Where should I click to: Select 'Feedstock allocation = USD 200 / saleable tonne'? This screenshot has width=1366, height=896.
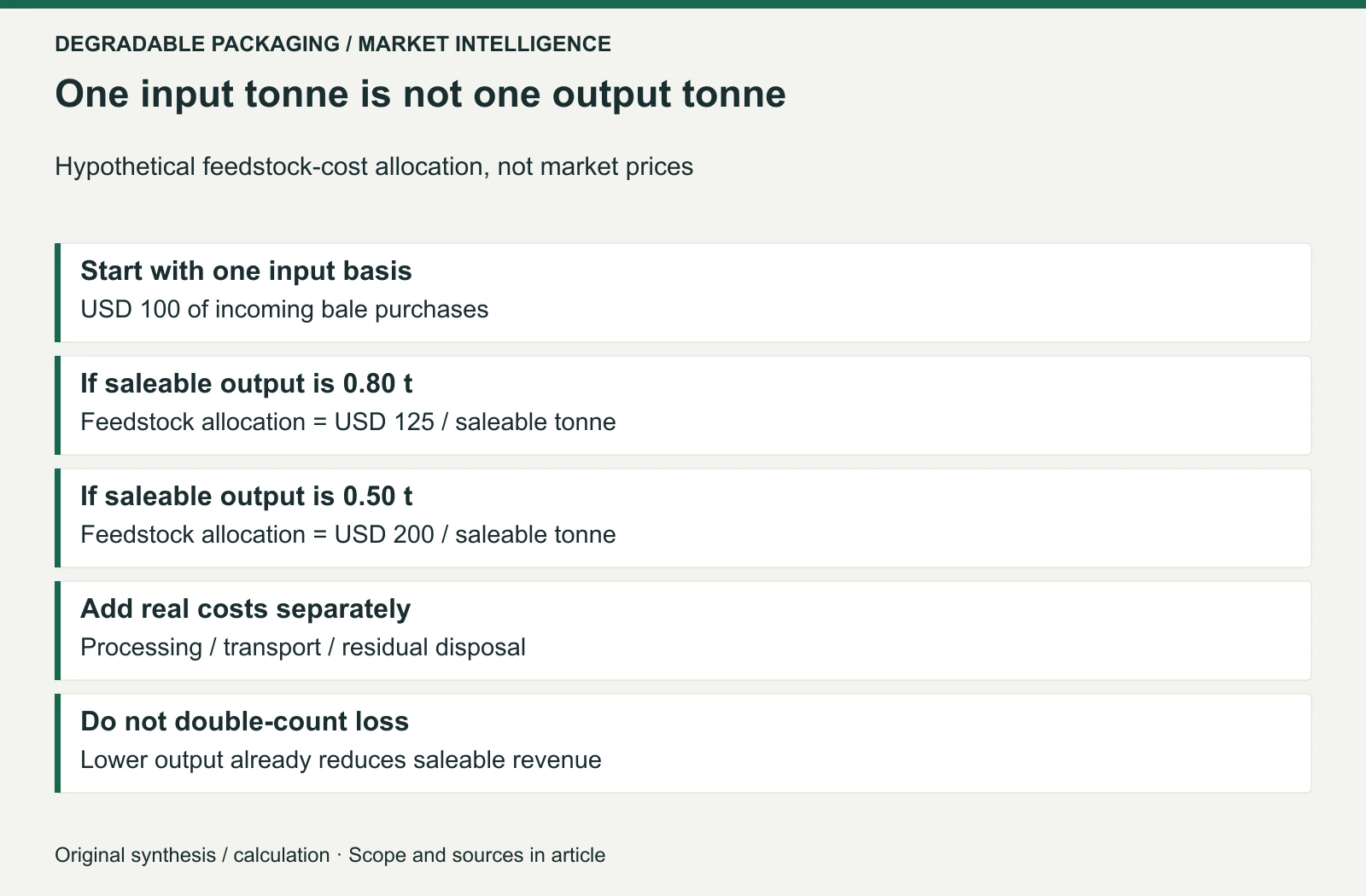(x=348, y=534)
